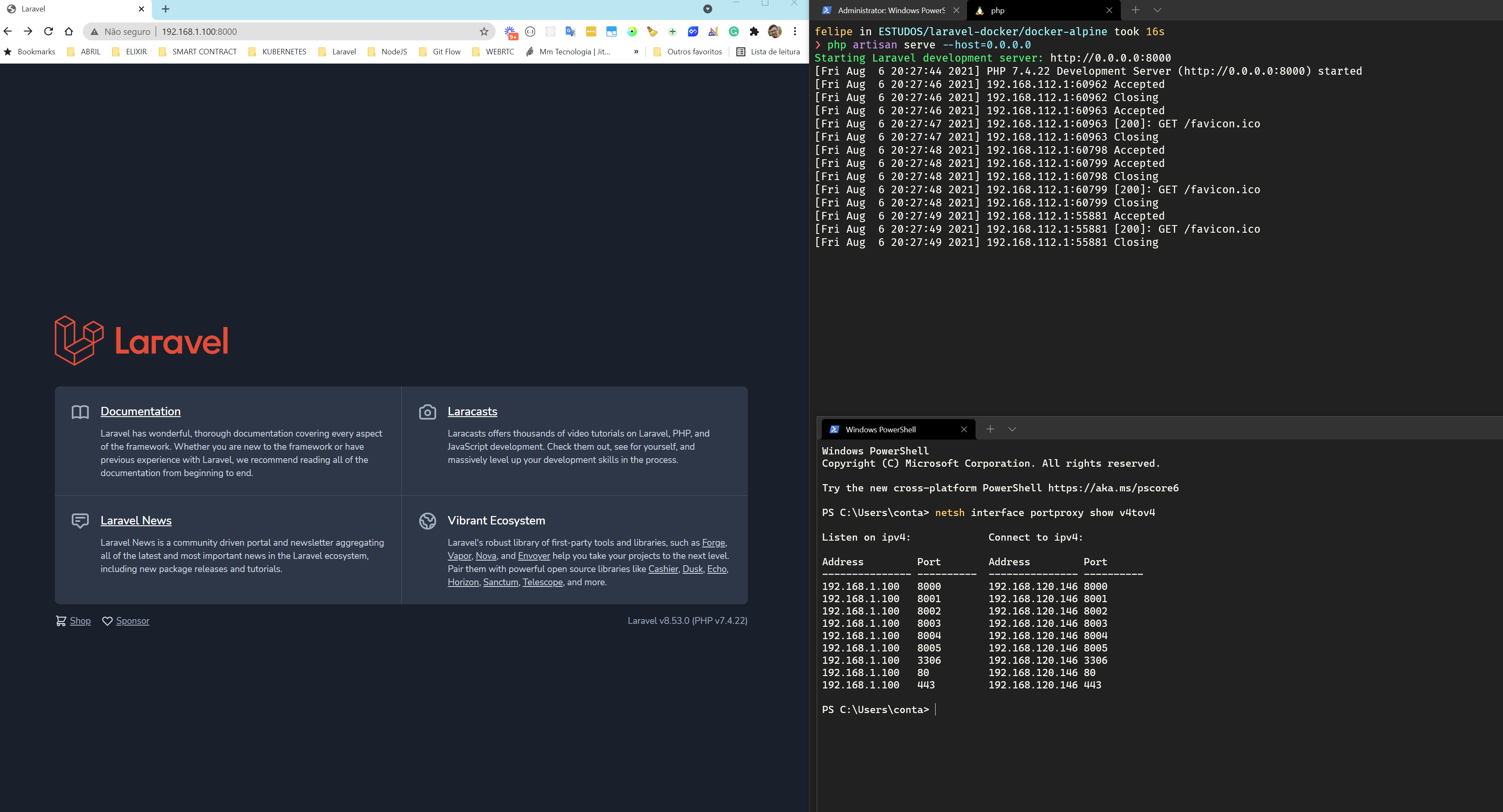
Task: Open the Windows Terminal tab dropdown
Action: tap(1157, 11)
